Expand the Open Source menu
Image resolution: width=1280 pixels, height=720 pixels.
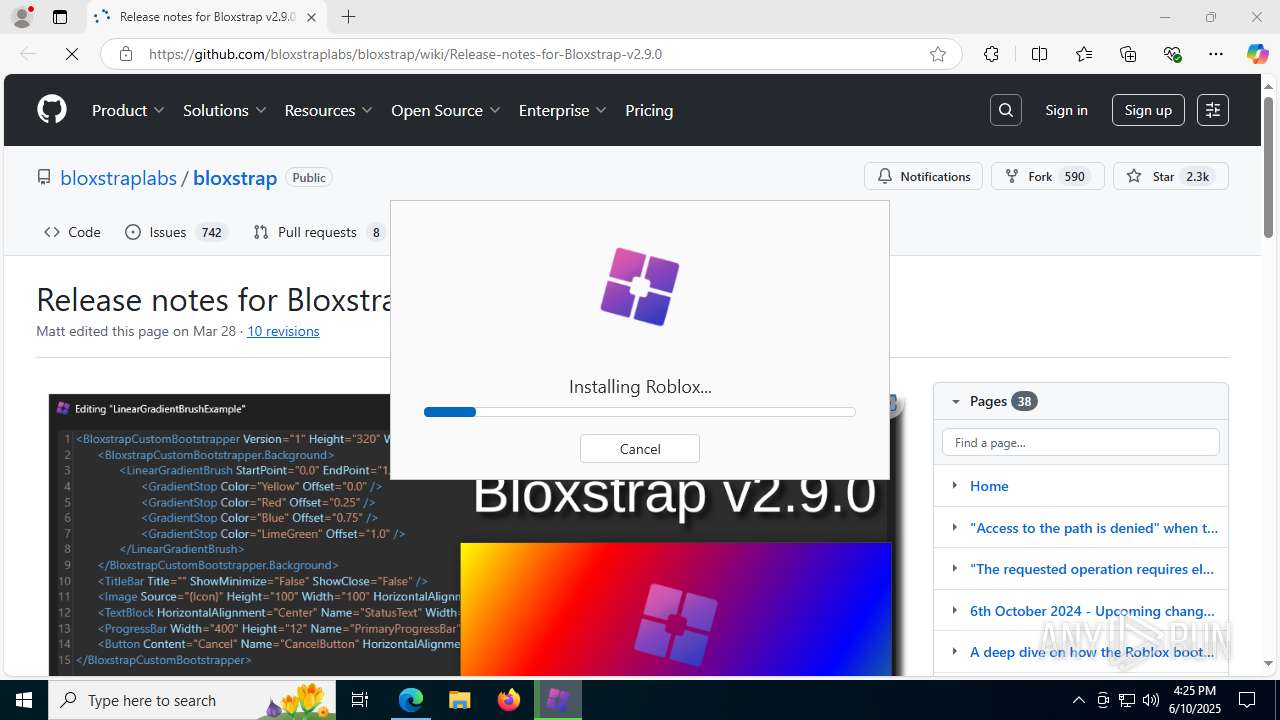446,110
